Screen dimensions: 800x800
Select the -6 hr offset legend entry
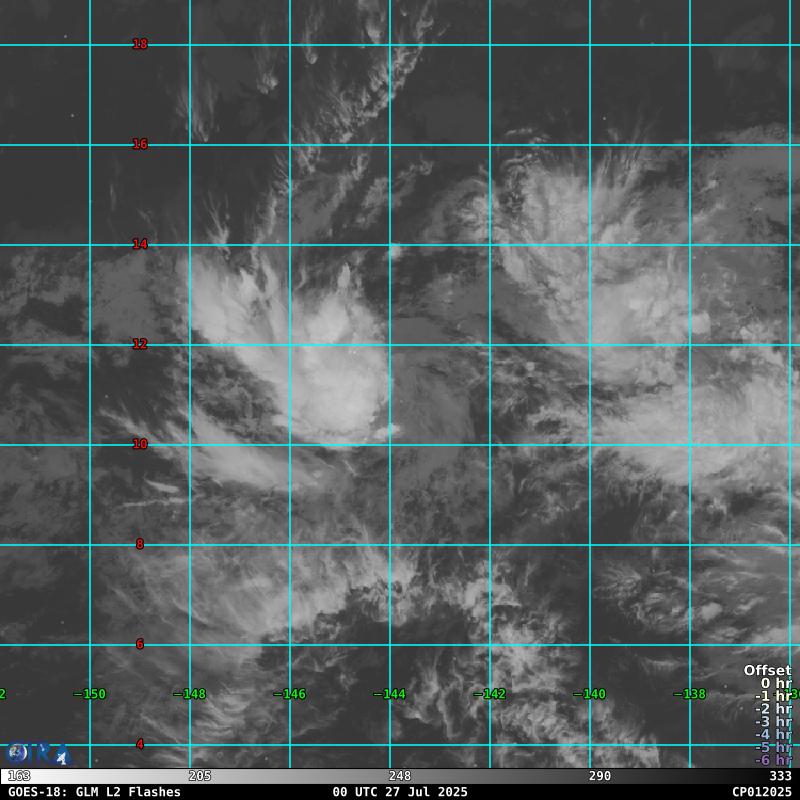(773, 760)
